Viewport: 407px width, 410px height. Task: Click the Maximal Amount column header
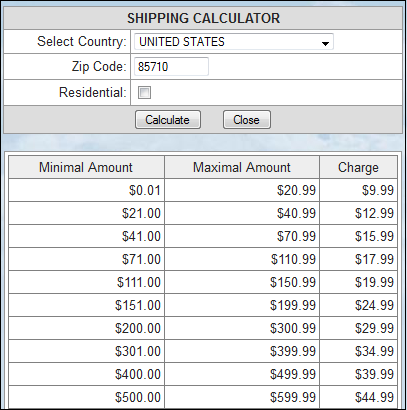coord(242,167)
